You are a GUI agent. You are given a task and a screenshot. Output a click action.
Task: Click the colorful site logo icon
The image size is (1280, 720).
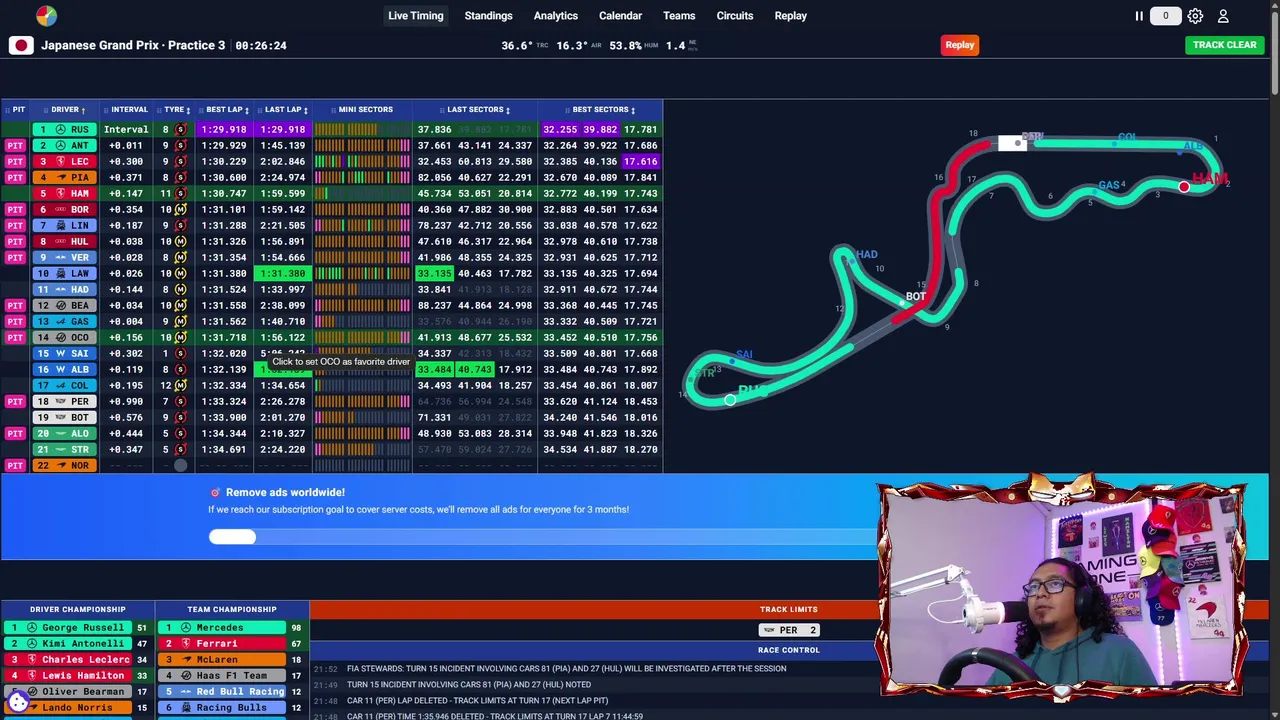(46, 16)
